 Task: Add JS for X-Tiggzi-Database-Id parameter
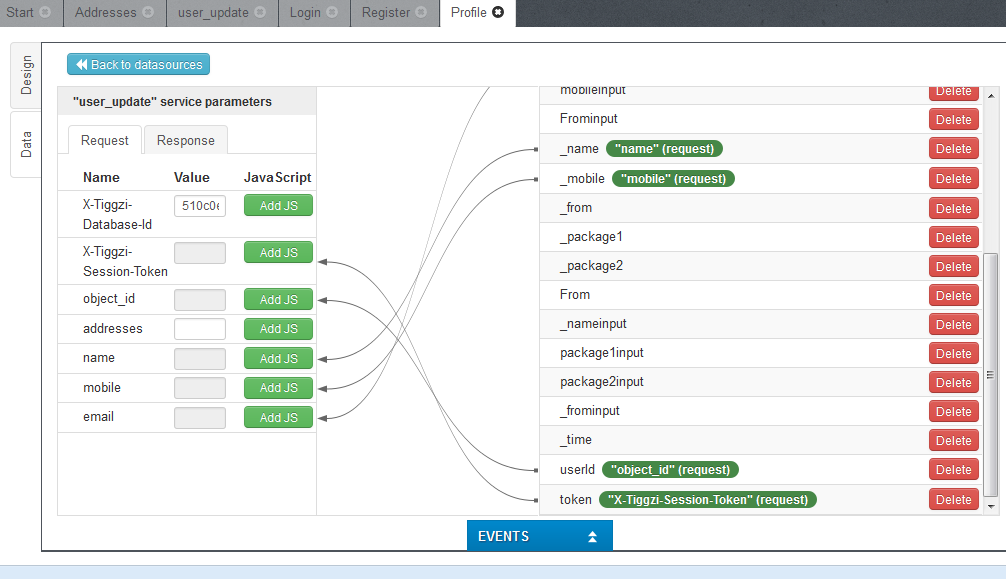[278, 205]
